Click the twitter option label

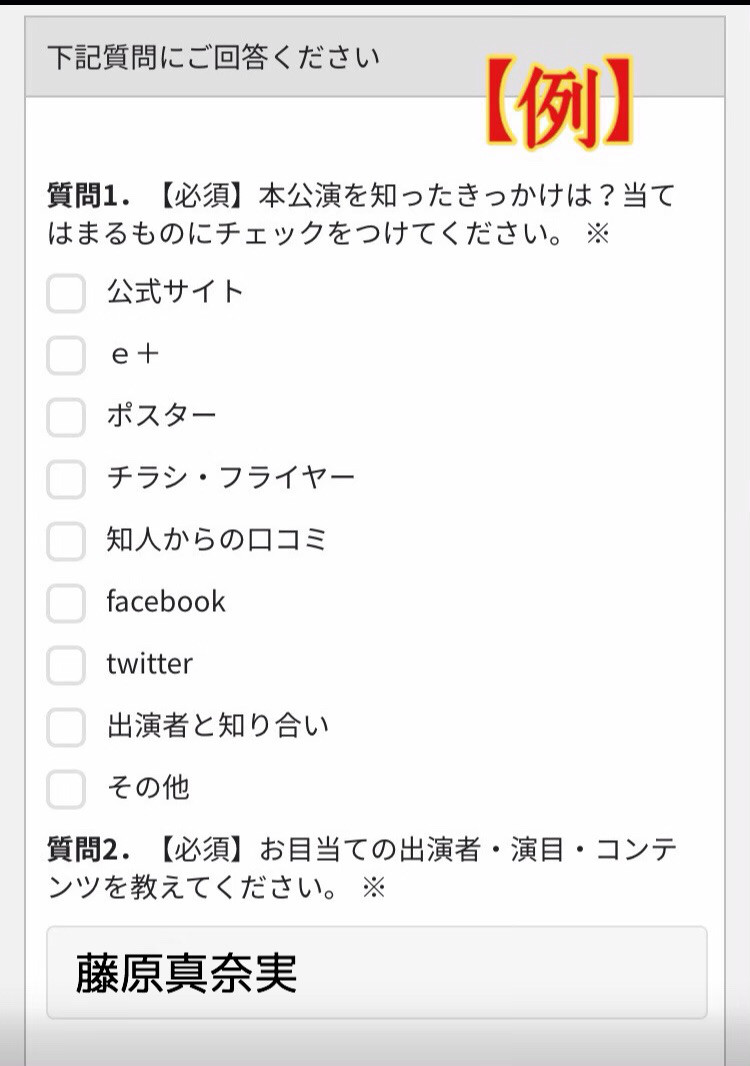pos(150,664)
